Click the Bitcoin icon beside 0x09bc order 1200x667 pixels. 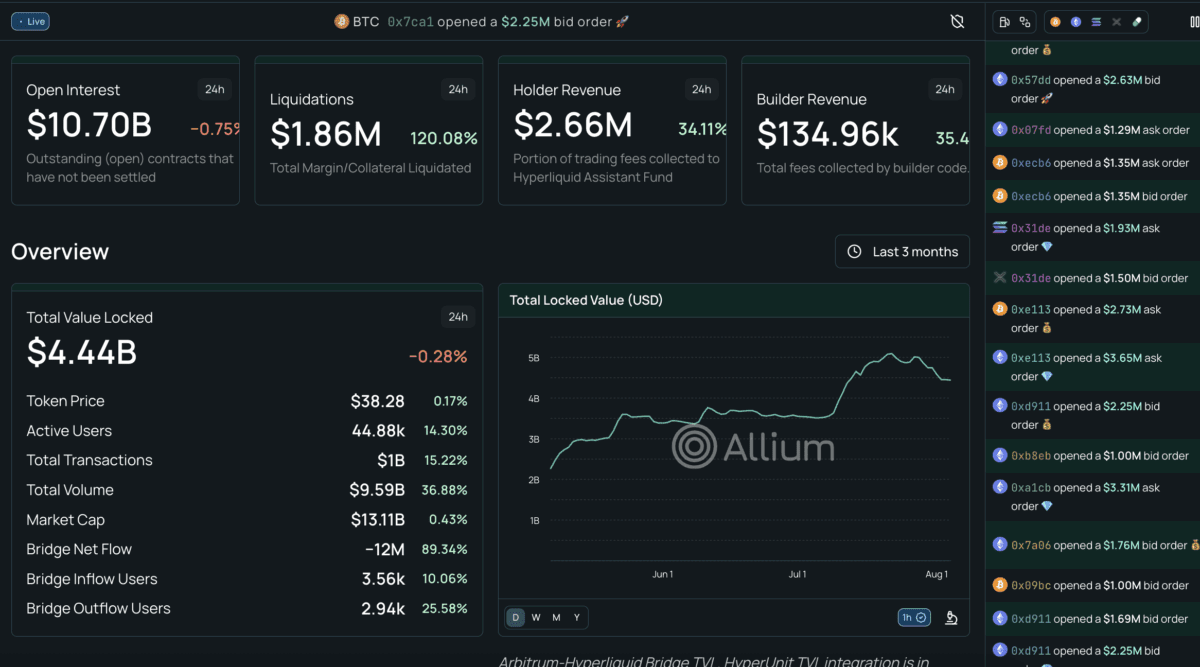click(x=1000, y=584)
